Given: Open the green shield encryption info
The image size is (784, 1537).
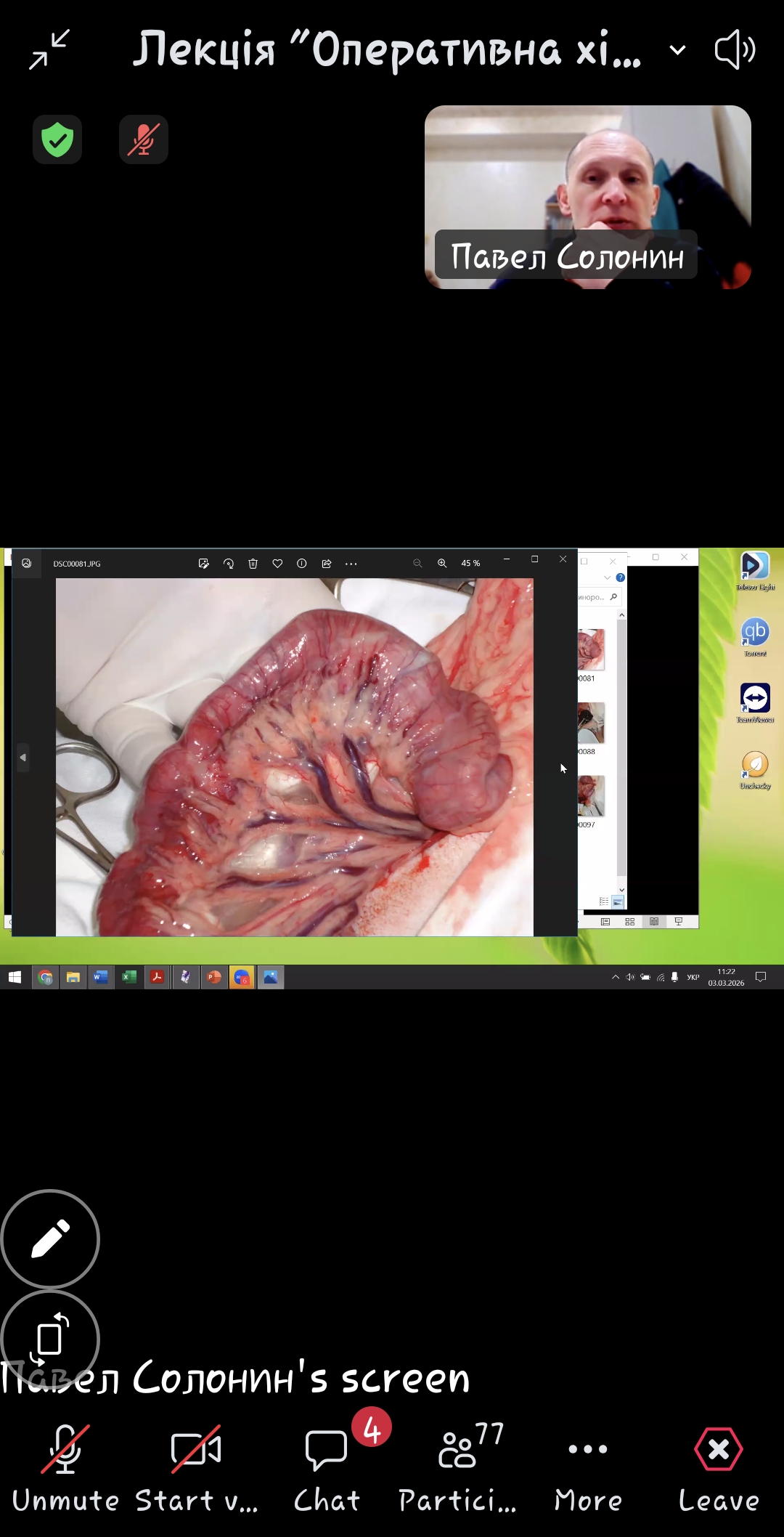Looking at the screenshot, I should (x=57, y=139).
